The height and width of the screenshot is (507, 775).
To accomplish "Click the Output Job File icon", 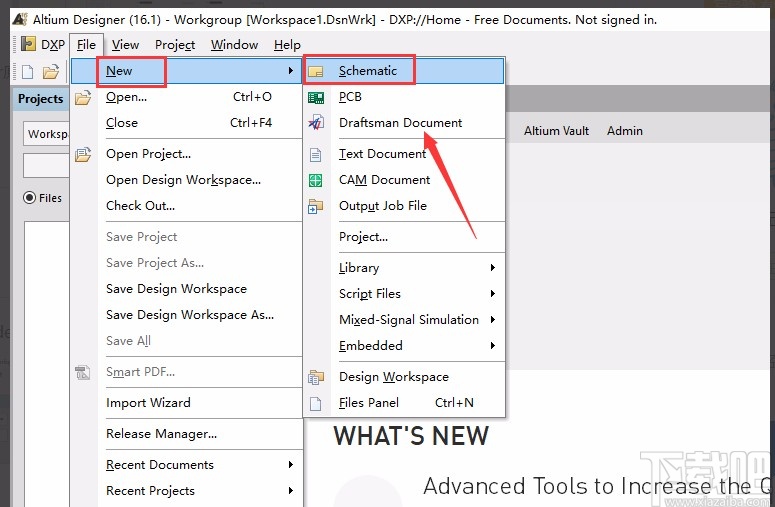I will (315, 206).
